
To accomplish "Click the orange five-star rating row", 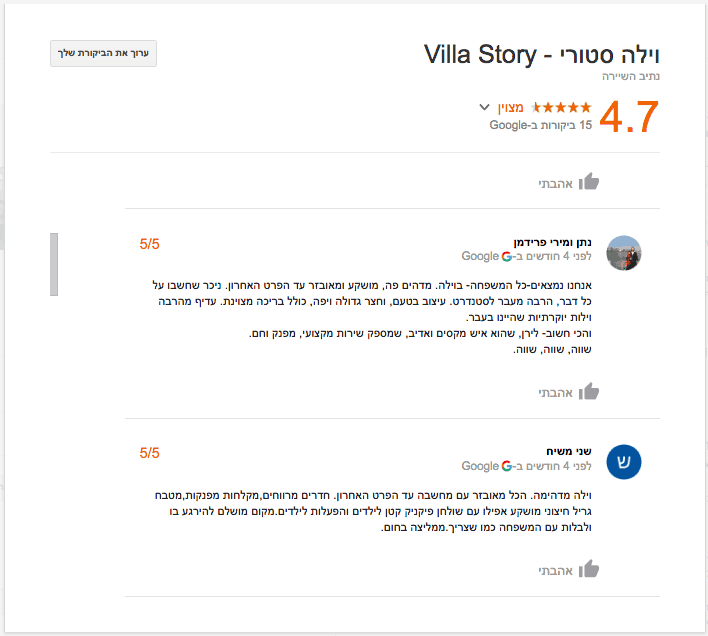I will click(562, 107).
